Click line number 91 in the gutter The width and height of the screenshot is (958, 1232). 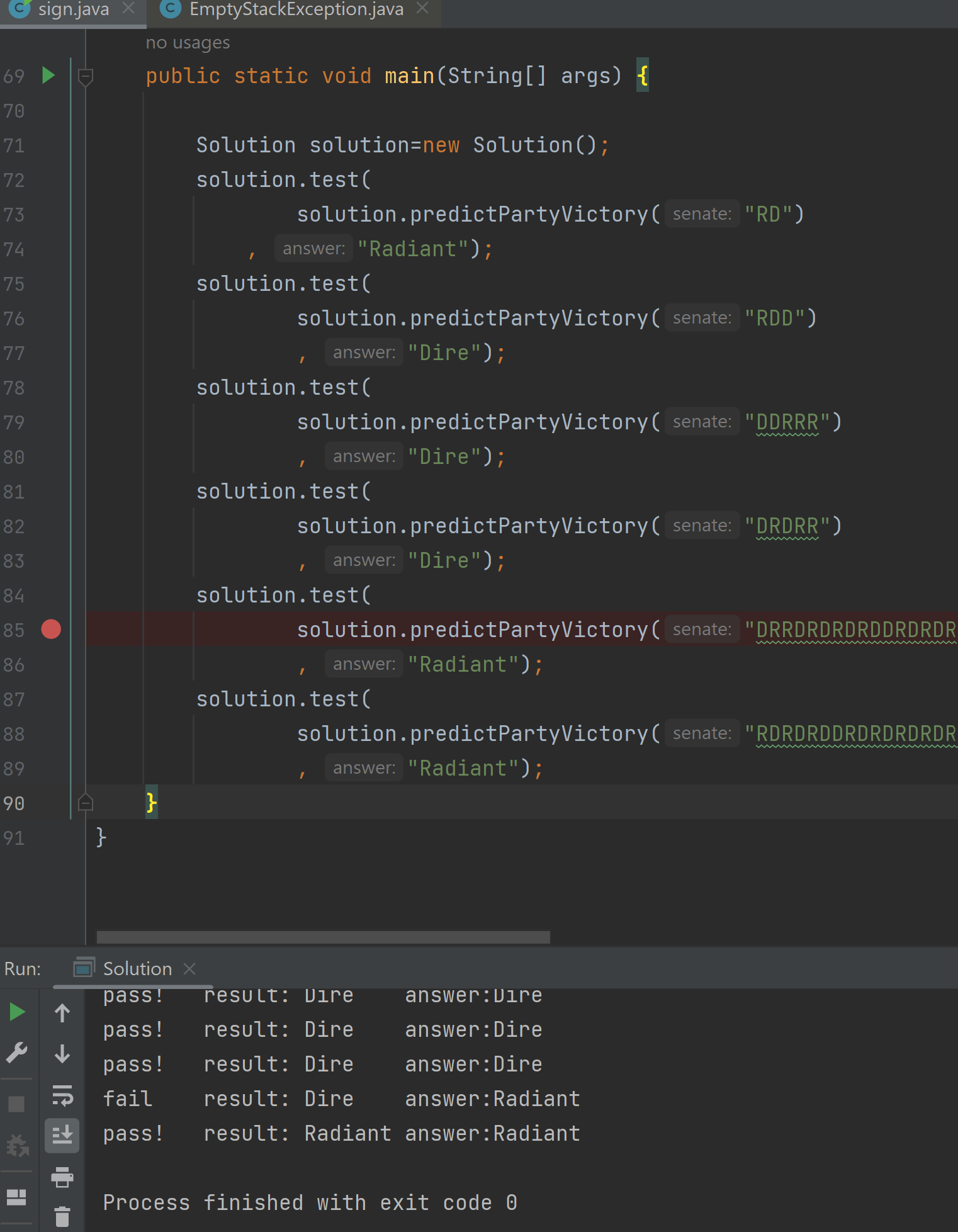click(14, 837)
